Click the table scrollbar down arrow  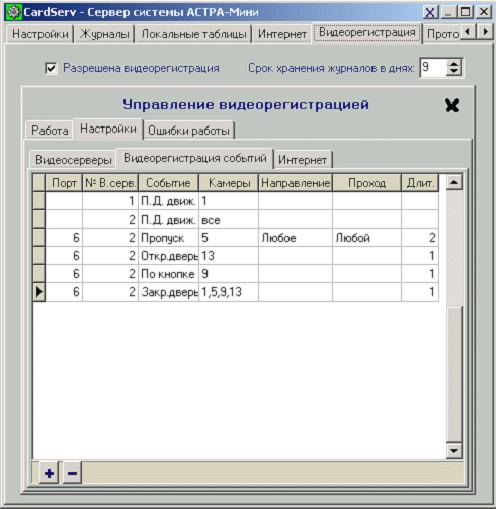tap(454, 451)
